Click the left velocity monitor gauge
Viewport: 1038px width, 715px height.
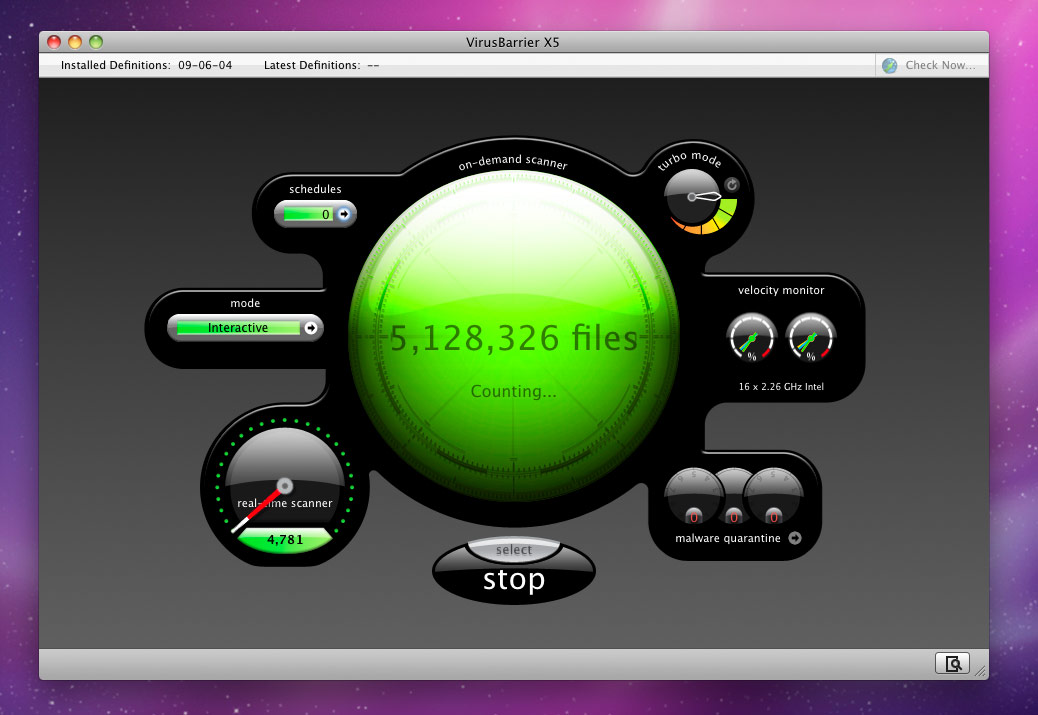[751, 338]
